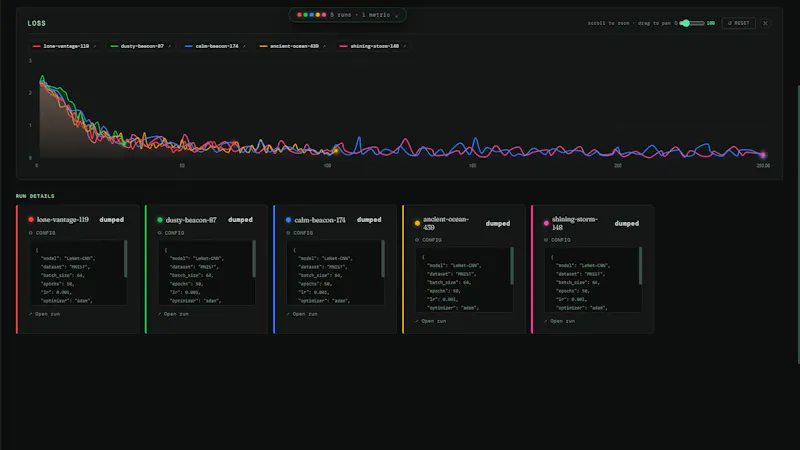This screenshot has height=450, width=800.
Task: Click page vertical scrollbar on right edge
Action: click(x=798, y=224)
